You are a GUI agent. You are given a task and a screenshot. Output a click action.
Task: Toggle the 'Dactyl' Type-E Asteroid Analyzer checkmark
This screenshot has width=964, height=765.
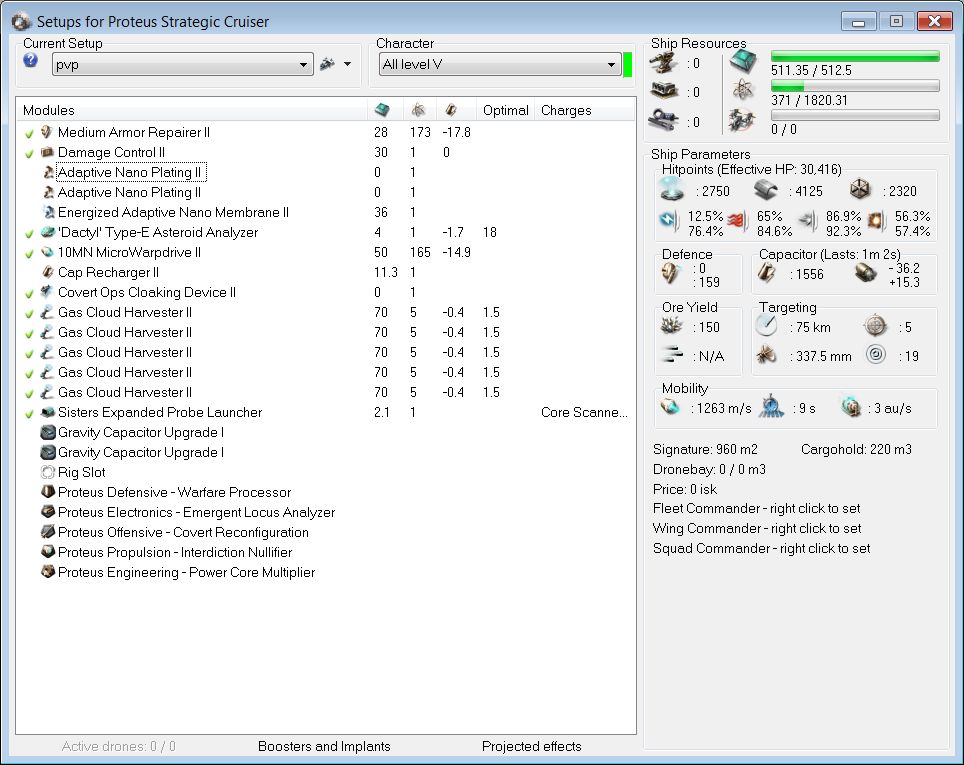coord(29,233)
